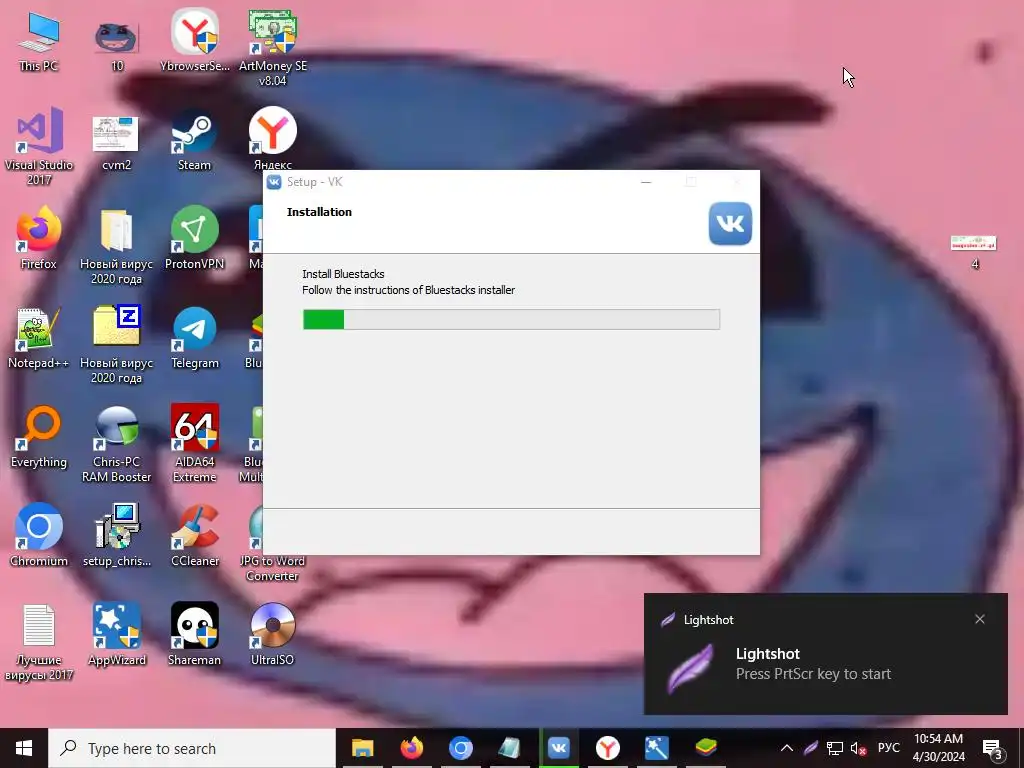The width and height of the screenshot is (1024, 768).
Task: Switch to Chromium on the taskbar
Action: point(460,748)
